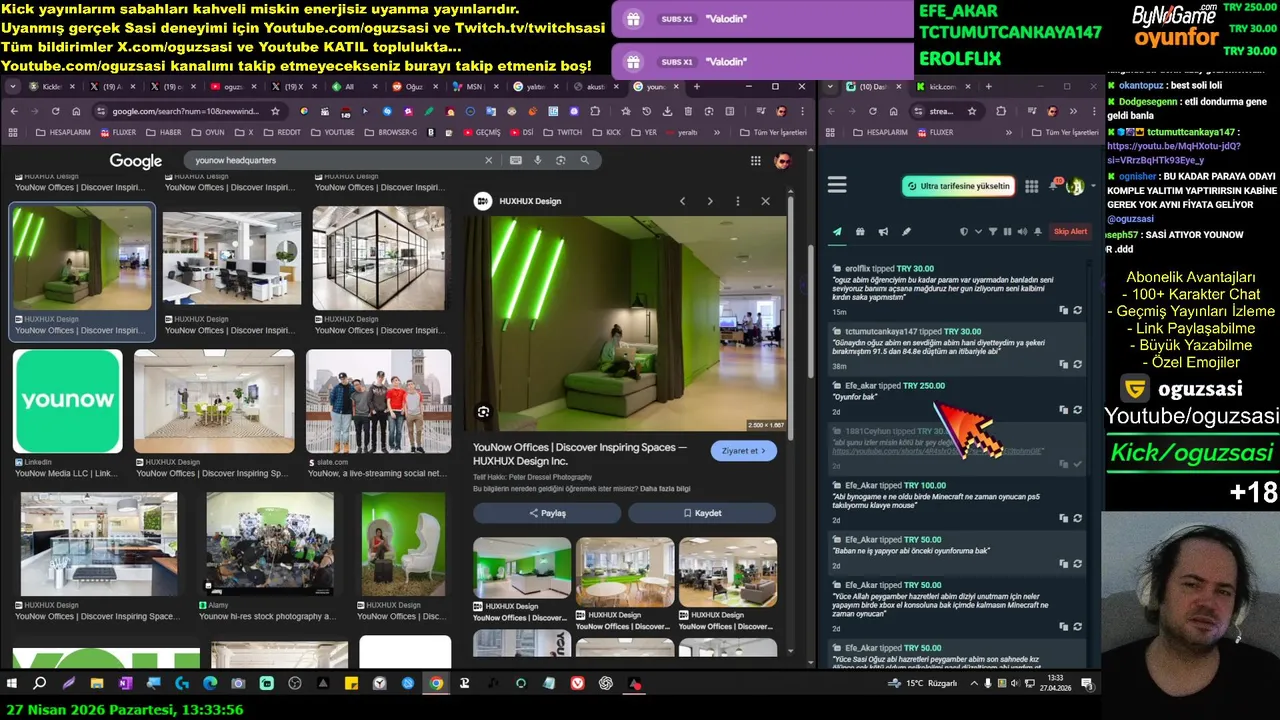This screenshot has height=720, width=1280.
Task: Open Alamy stock photography thumbnail
Action: pyautogui.click(x=270, y=544)
